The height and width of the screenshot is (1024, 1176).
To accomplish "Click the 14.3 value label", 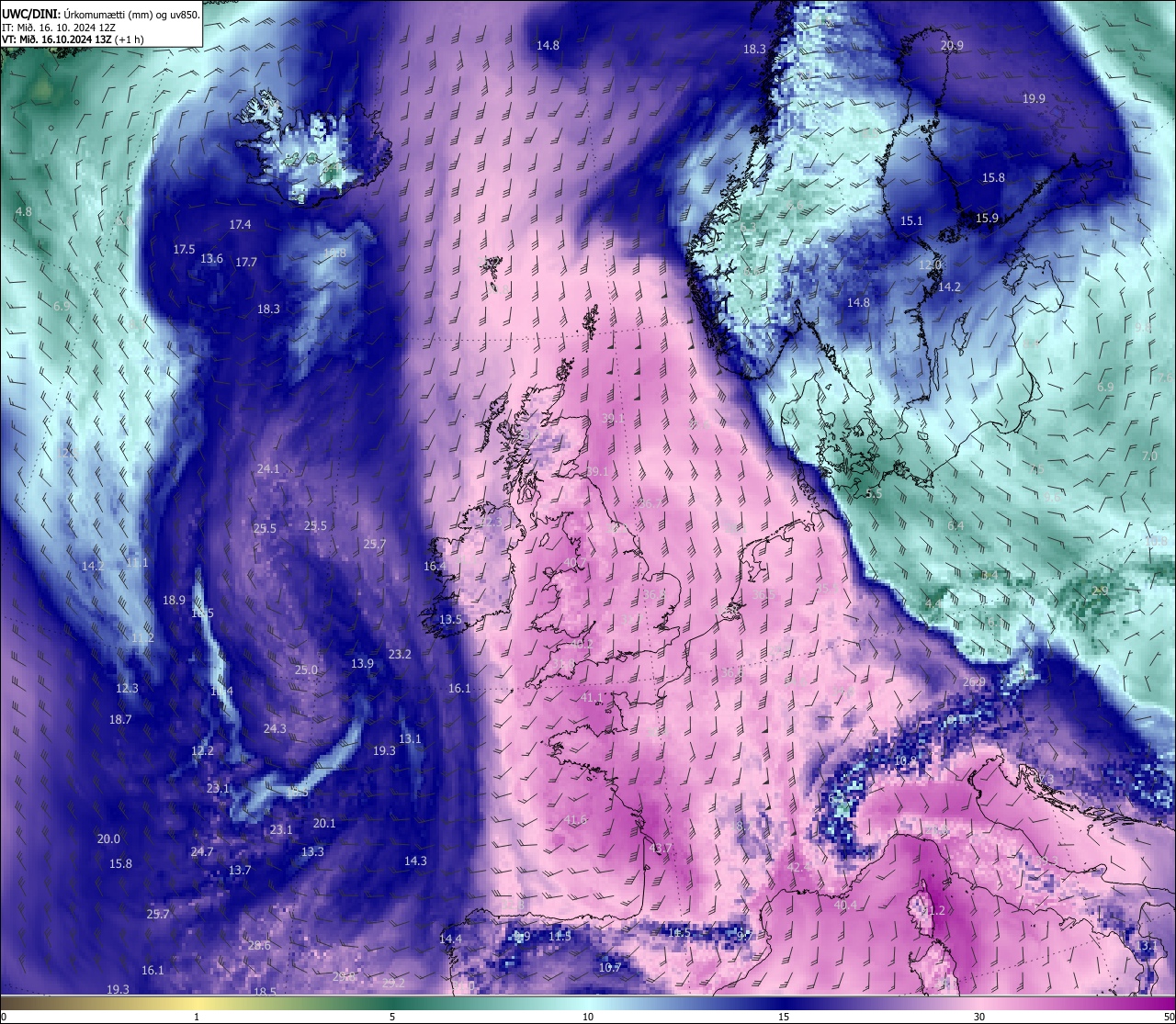I will pyautogui.click(x=415, y=861).
